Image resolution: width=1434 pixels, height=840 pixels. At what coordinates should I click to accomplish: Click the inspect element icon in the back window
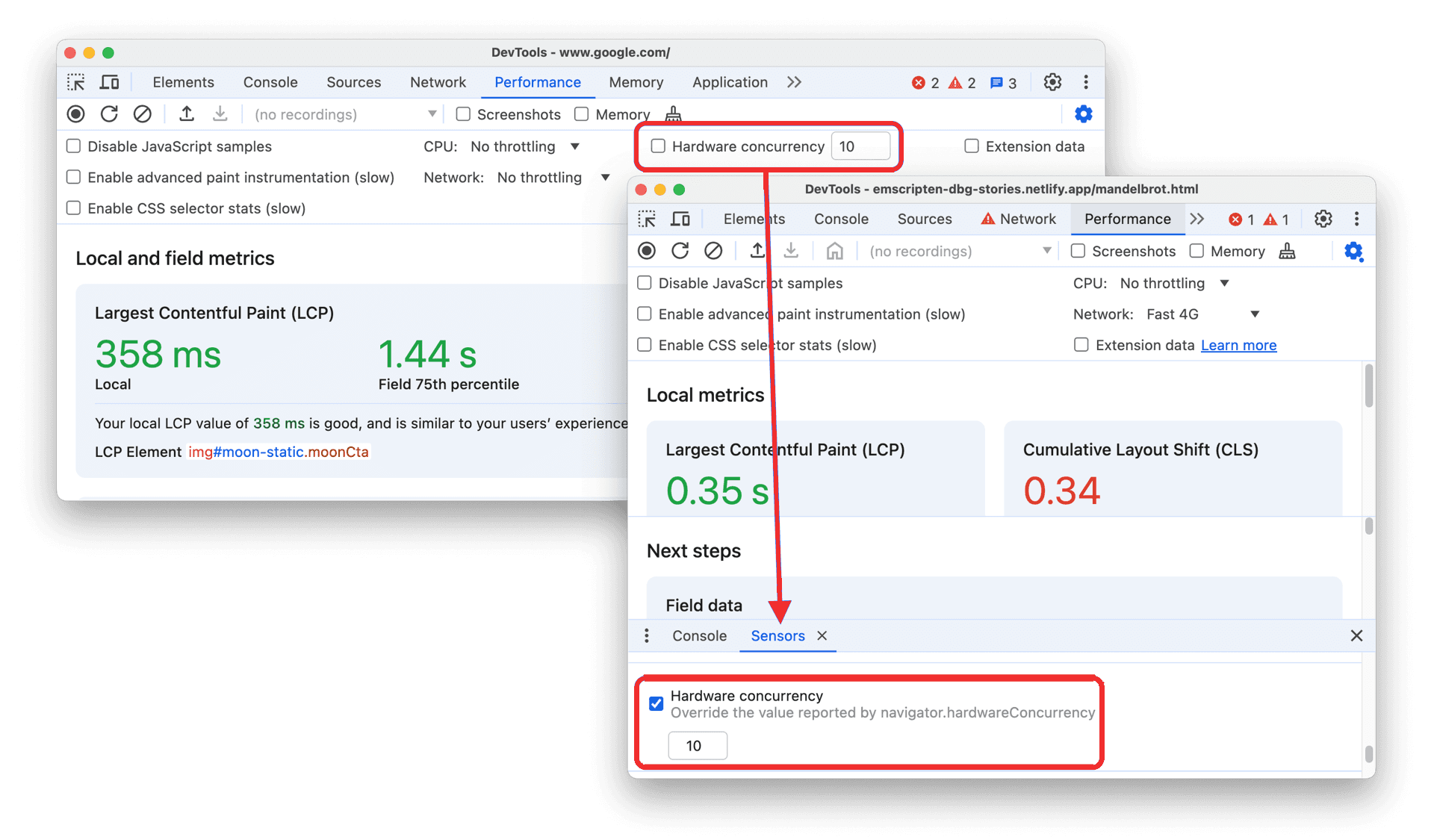click(x=76, y=82)
